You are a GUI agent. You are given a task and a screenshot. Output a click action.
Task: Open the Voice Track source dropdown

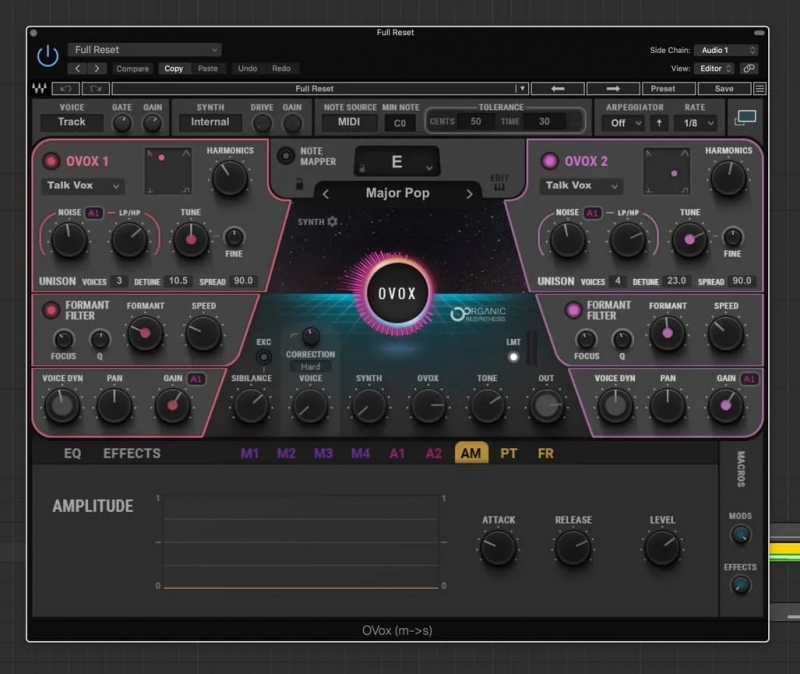tap(72, 122)
